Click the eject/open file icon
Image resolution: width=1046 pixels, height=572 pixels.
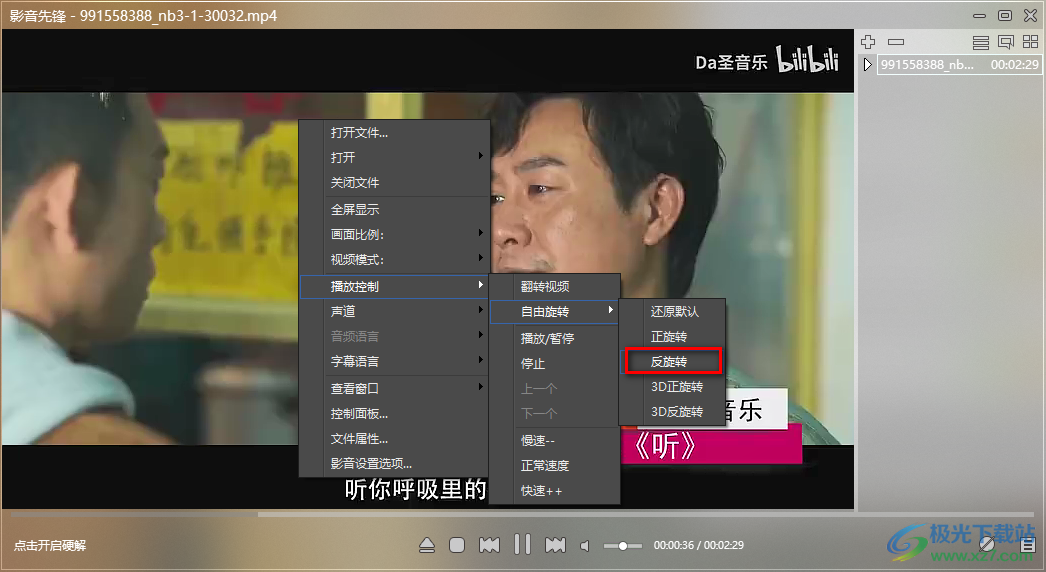click(427, 545)
